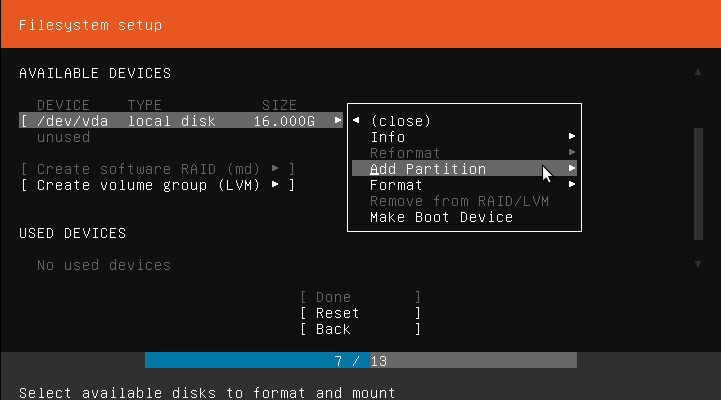Open the Info submenu entry
The height and width of the screenshot is (400, 721).
click(x=388, y=137)
